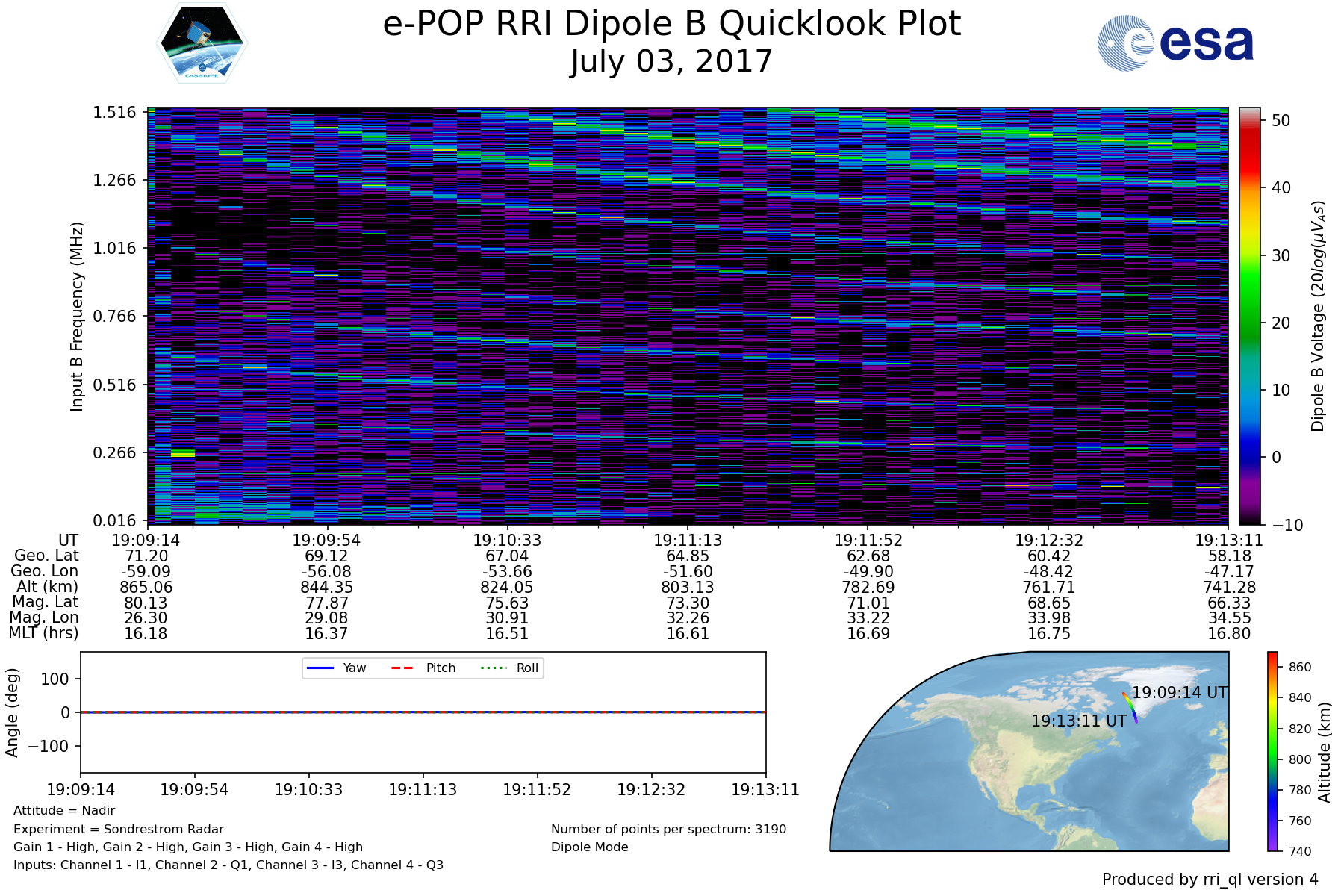Select the 19:09:14 UT map label
This screenshot has width=1344, height=896.
coord(1179,692)
